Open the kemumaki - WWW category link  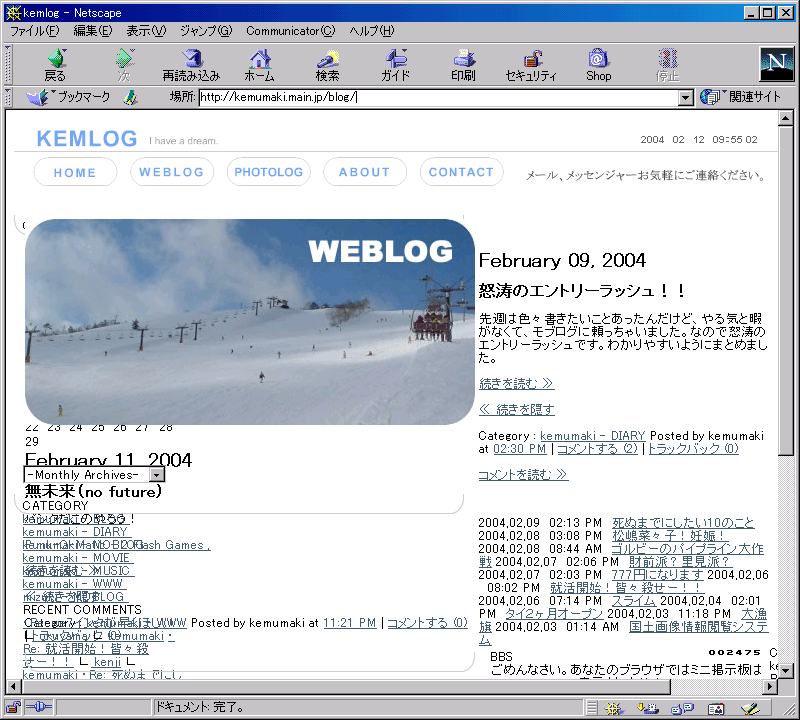click(72, 584)
